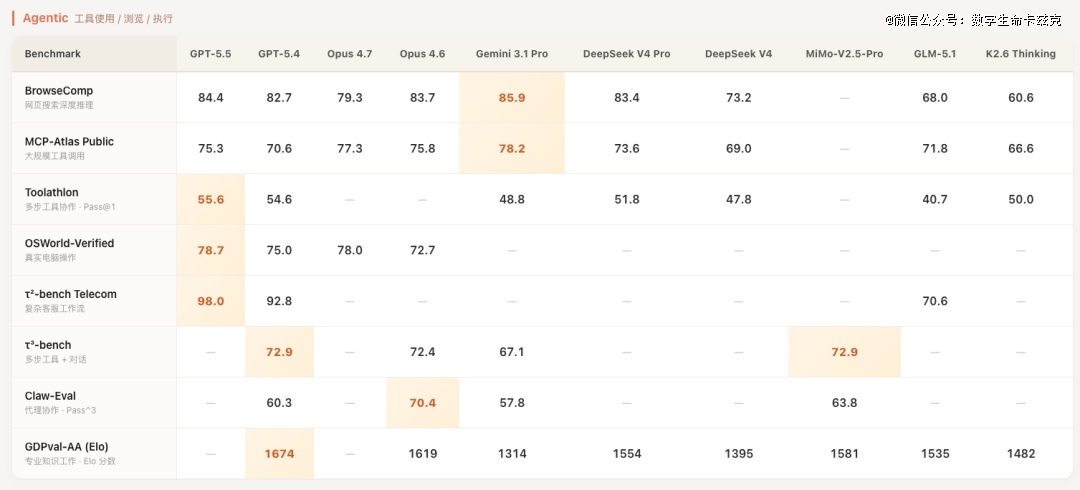This screenshot has height=490, width=1080.
Task: Click the highlighted 1674 Elo score
Action: 280,454
